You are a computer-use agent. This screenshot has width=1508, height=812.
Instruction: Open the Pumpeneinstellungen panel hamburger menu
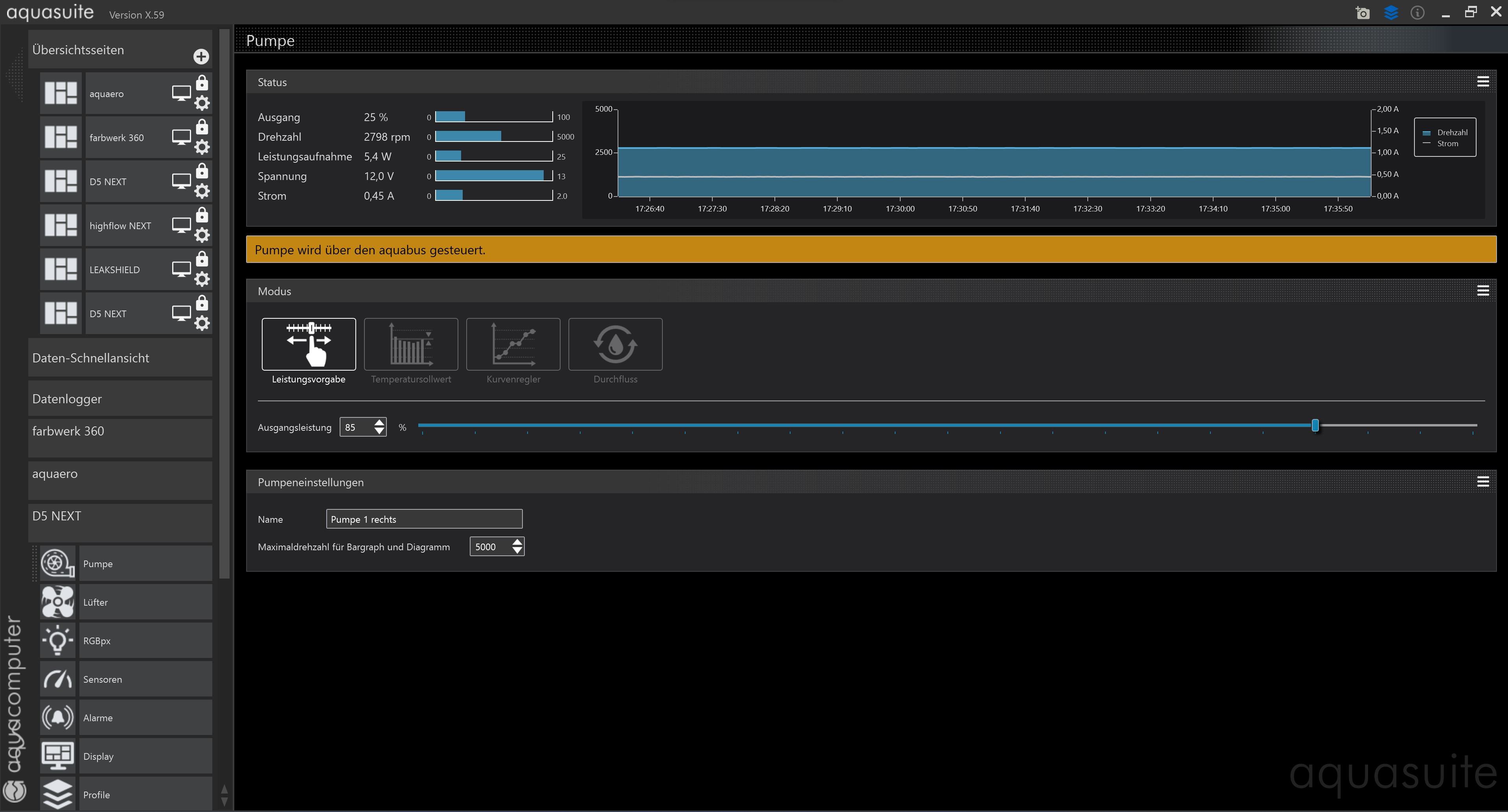click(x=1483, y=482)
